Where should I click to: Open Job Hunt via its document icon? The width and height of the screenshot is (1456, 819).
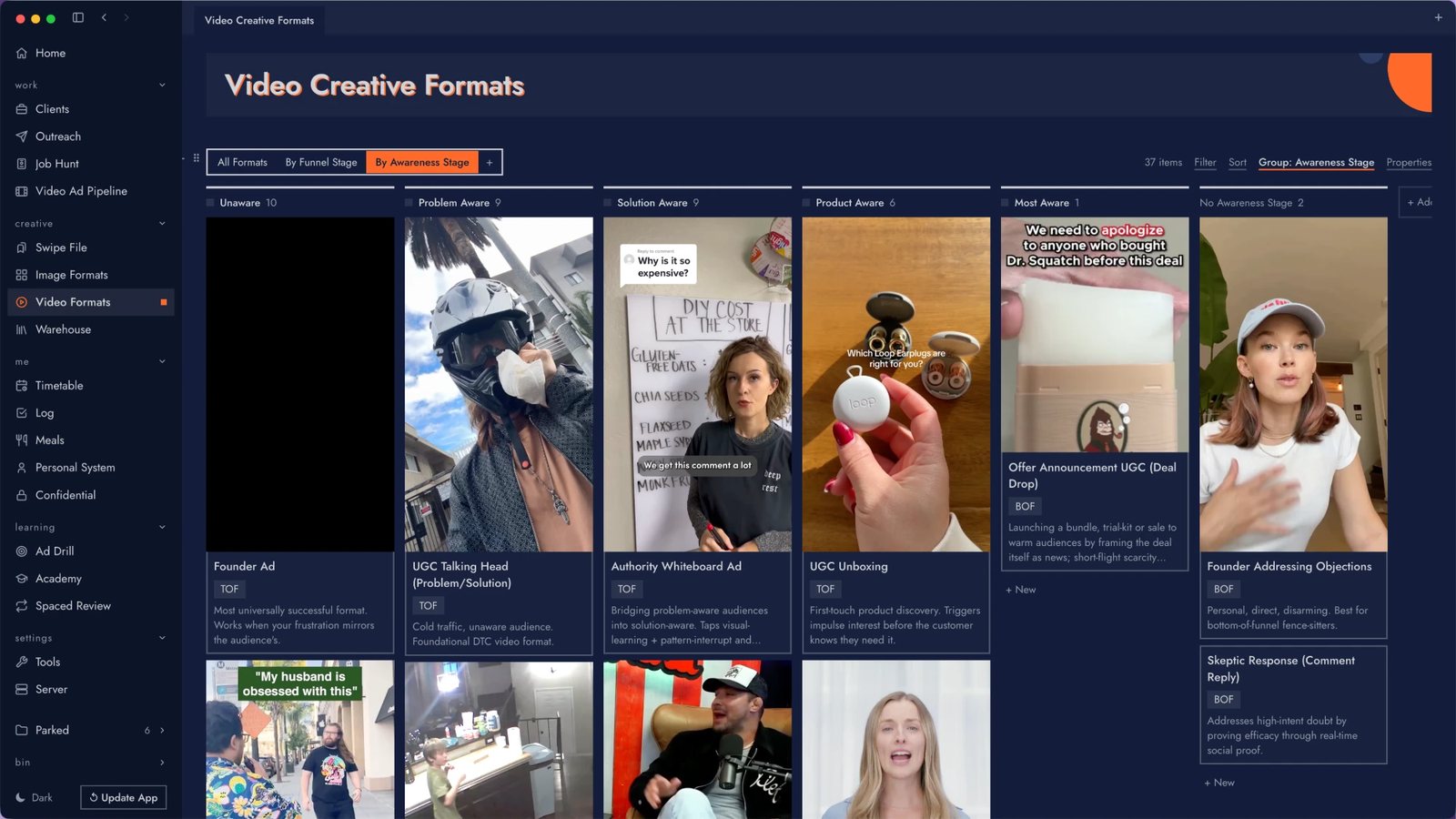22,164
